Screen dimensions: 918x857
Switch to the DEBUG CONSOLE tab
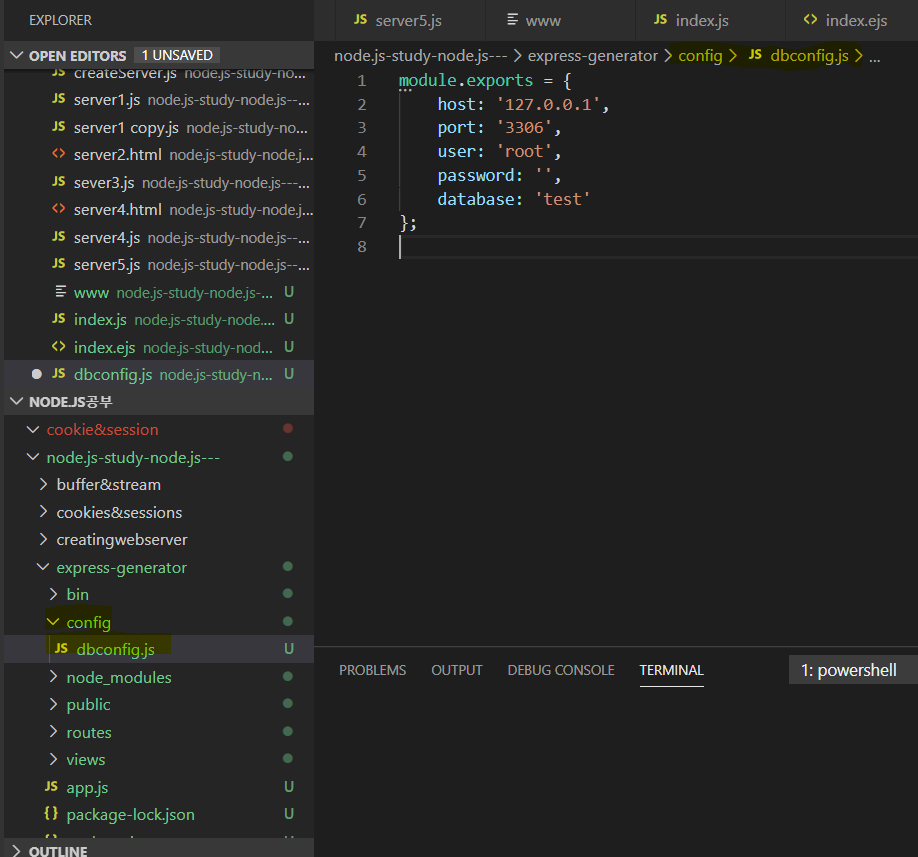[560, 670]
